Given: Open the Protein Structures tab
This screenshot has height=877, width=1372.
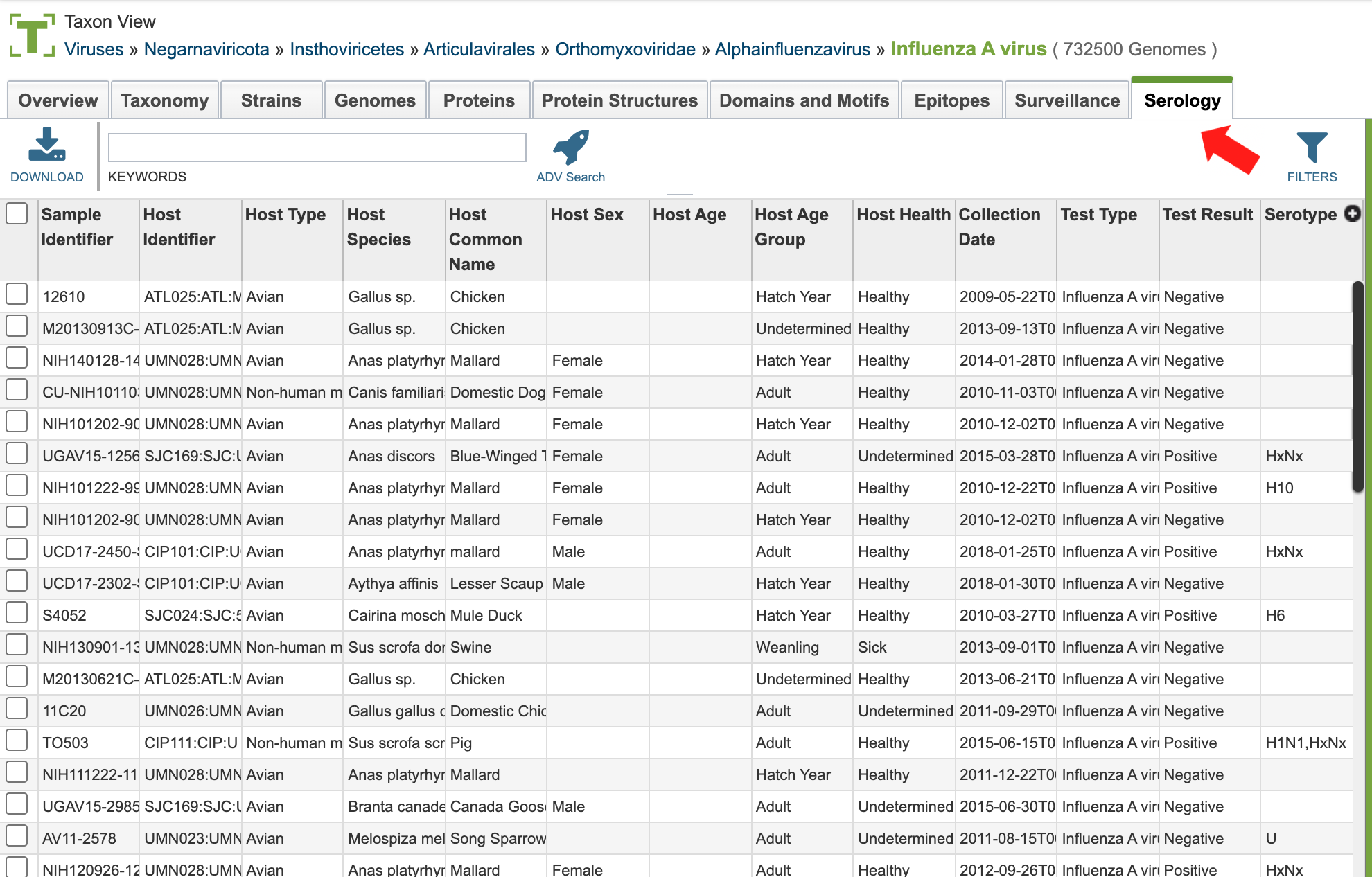Looking at the screenshot, I should click(x=619, y=100).
